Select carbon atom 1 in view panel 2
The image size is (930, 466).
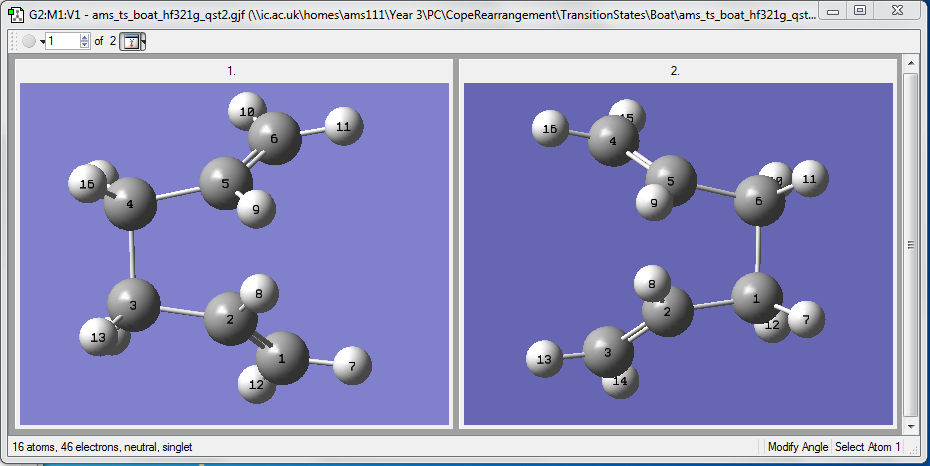point(757,298)
